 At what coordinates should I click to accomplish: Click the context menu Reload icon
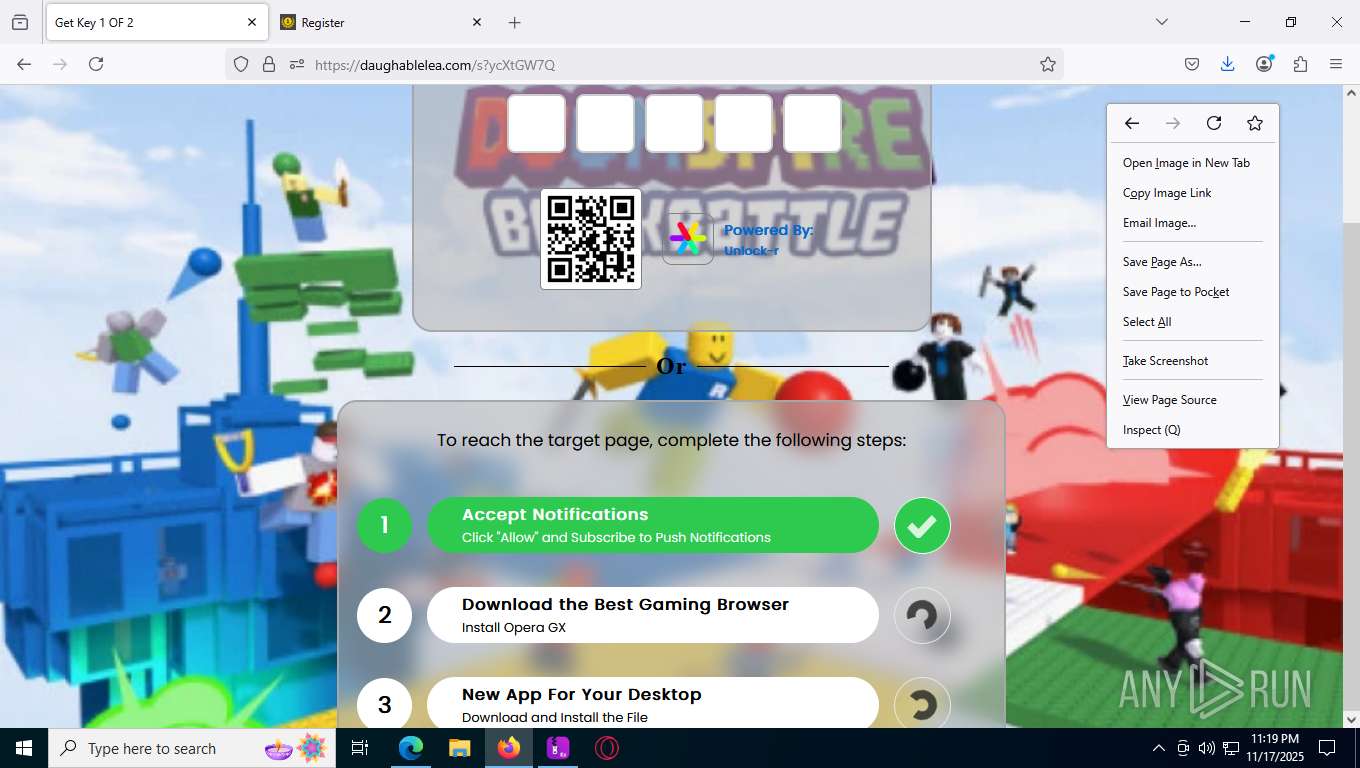click(1214, 123)
